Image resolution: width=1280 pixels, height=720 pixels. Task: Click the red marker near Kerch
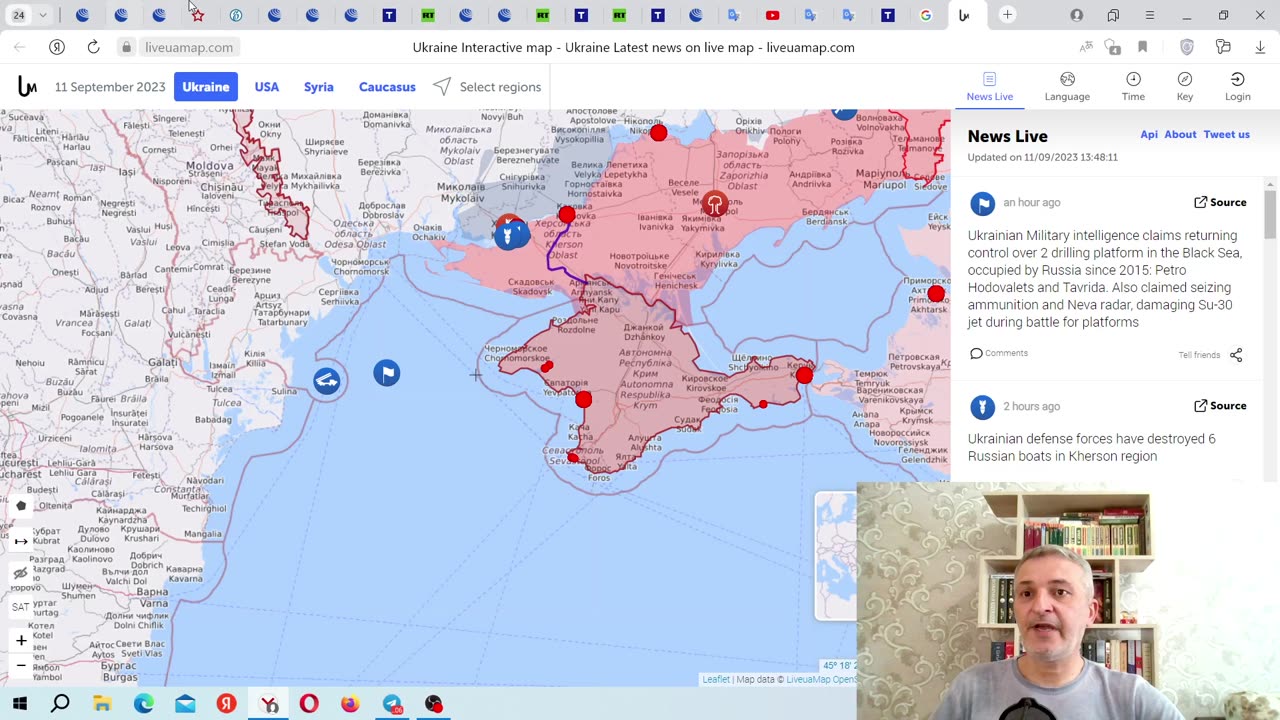click(x=804, y=375)
